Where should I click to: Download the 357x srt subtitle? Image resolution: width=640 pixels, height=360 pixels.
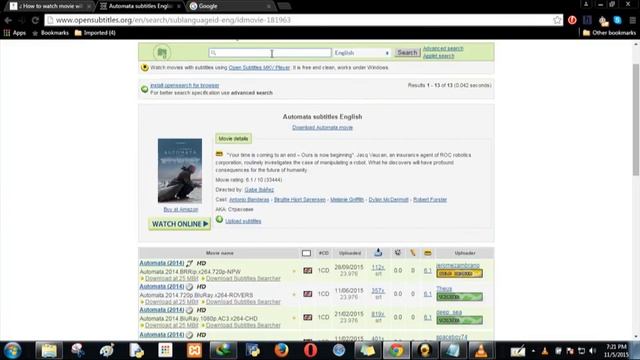pos(378,291)
